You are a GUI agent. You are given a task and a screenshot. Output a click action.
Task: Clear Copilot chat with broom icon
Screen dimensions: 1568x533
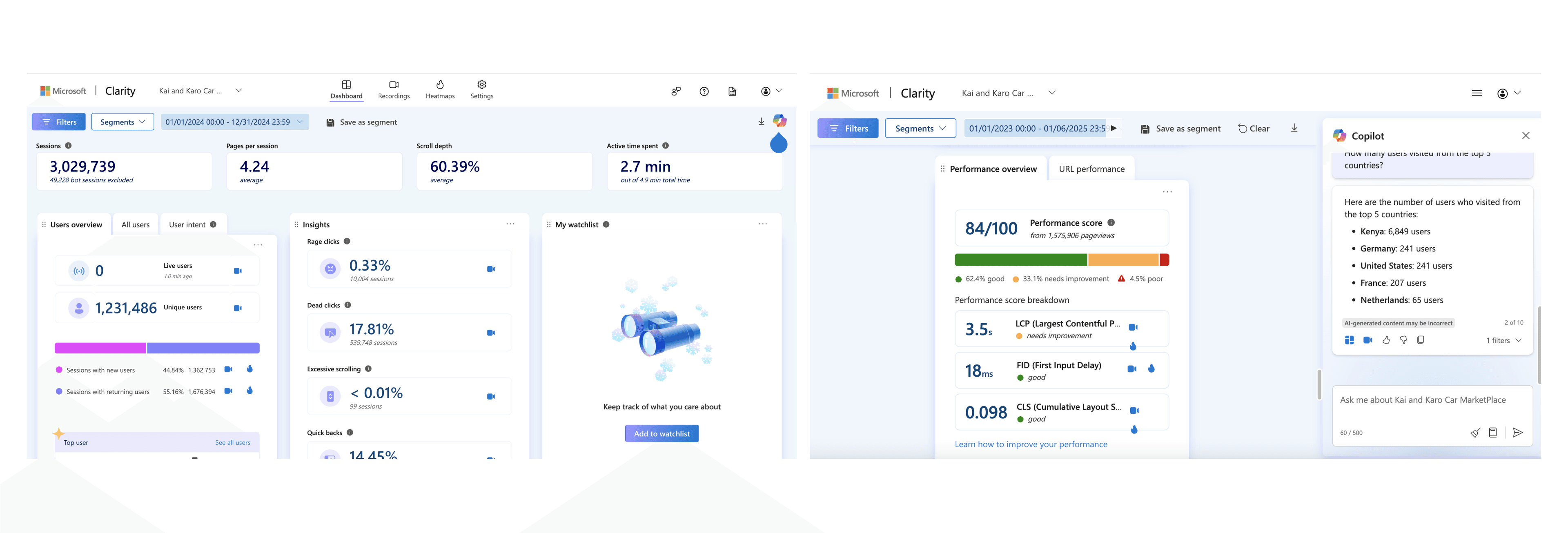pyautogui.click(x=1475, y=433)
